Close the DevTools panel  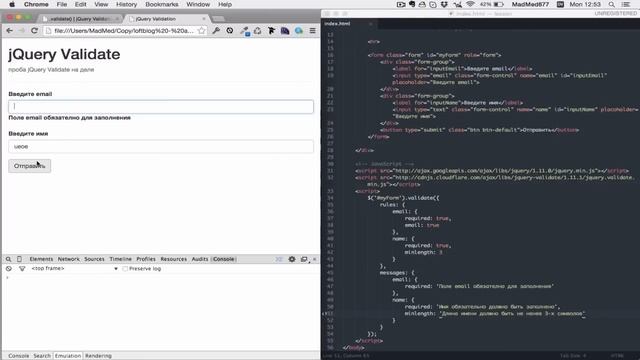(315, 259)
